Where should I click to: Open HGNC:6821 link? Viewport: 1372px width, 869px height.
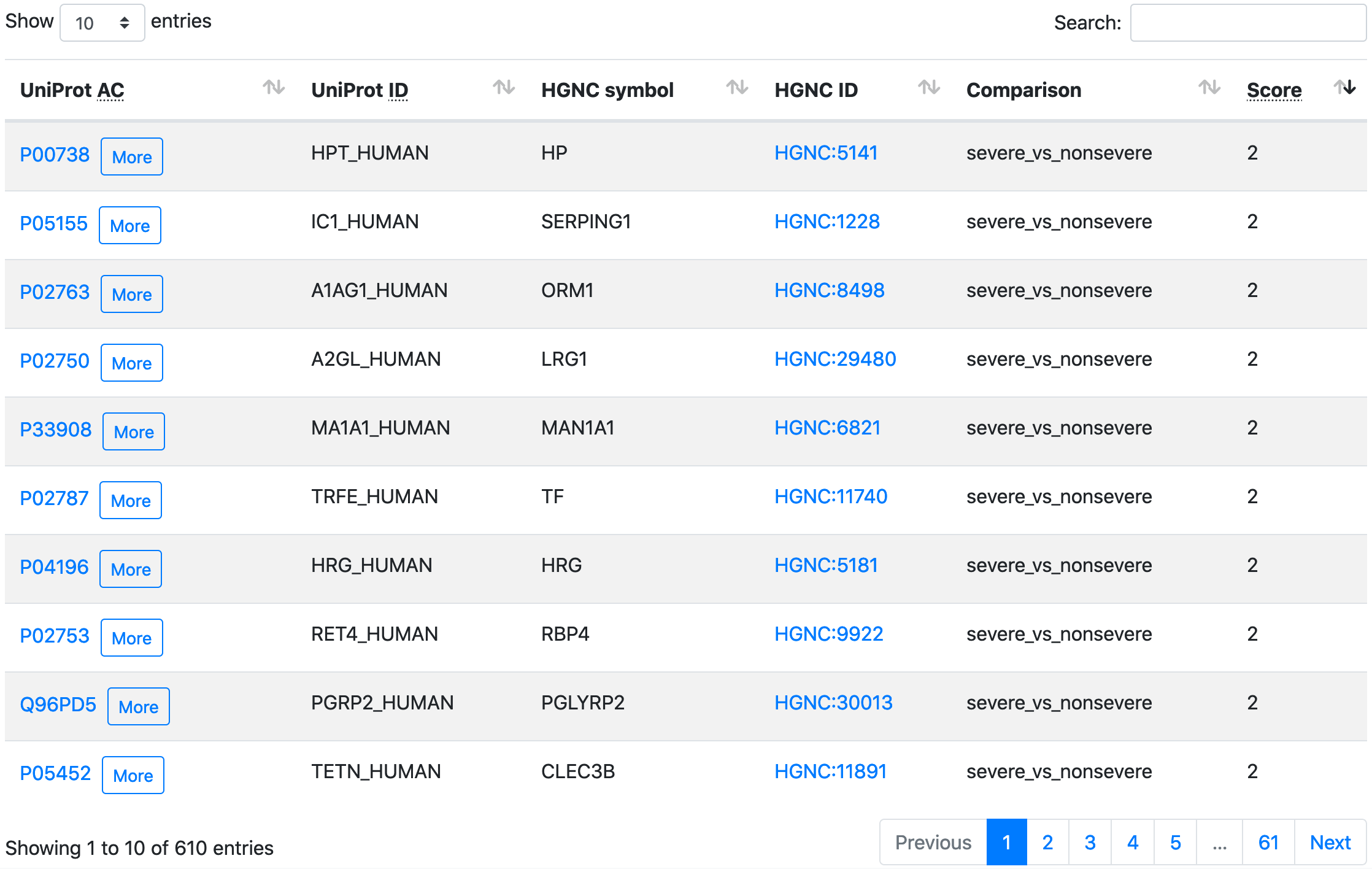tap(828, 428)
